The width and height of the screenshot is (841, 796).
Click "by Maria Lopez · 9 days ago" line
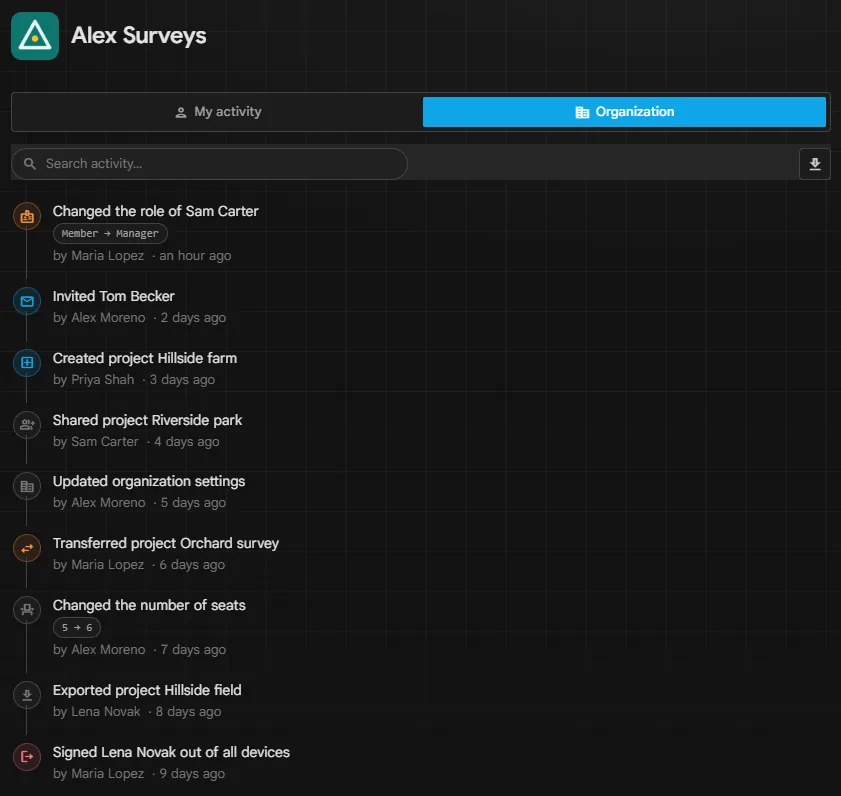[x=139, y=774]
